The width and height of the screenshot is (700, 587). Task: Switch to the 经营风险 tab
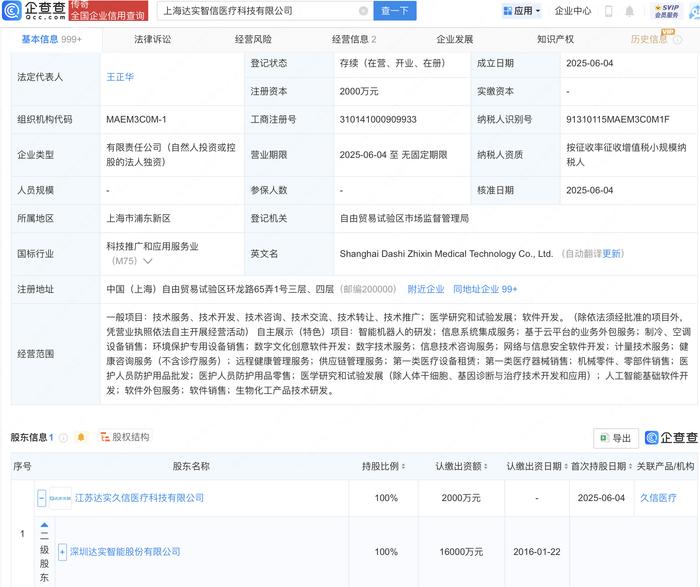coord(253,39)
